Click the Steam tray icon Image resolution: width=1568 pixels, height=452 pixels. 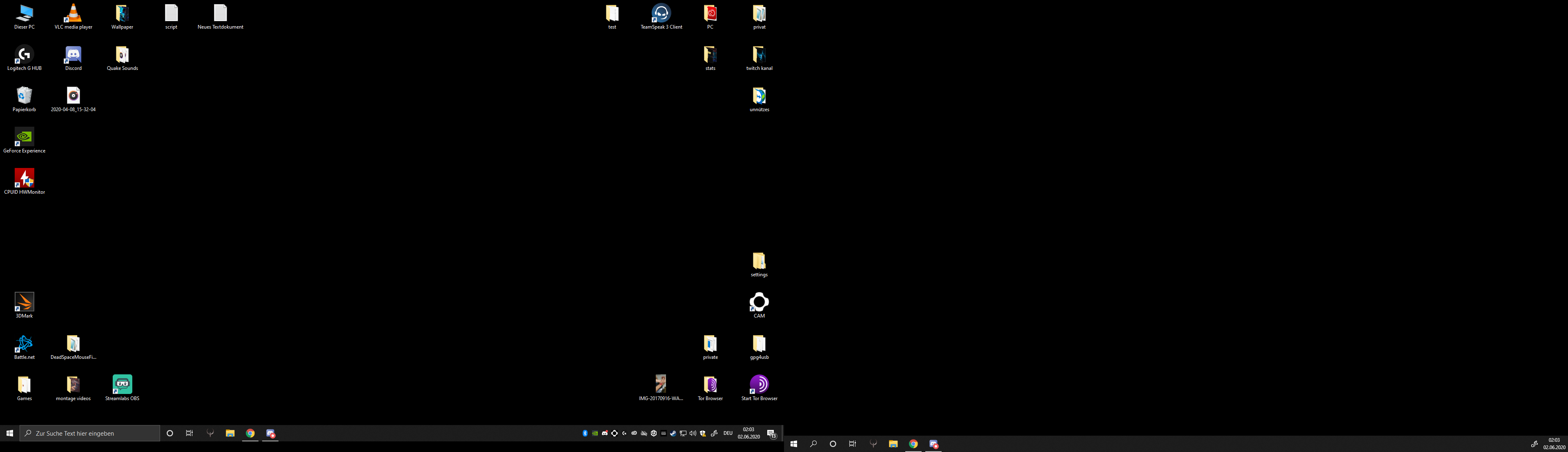click(x=673, y=433)
